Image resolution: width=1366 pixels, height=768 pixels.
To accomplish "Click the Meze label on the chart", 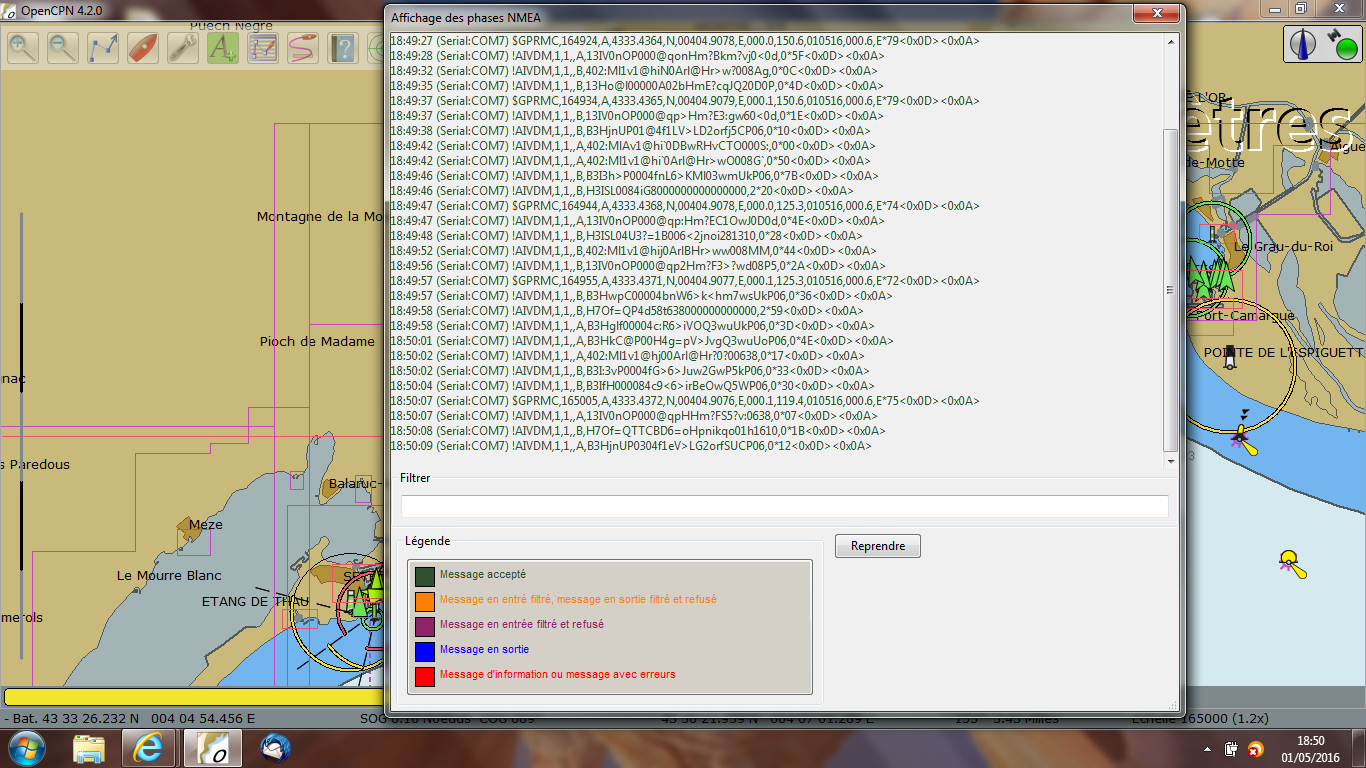I will tap(206, 525).
